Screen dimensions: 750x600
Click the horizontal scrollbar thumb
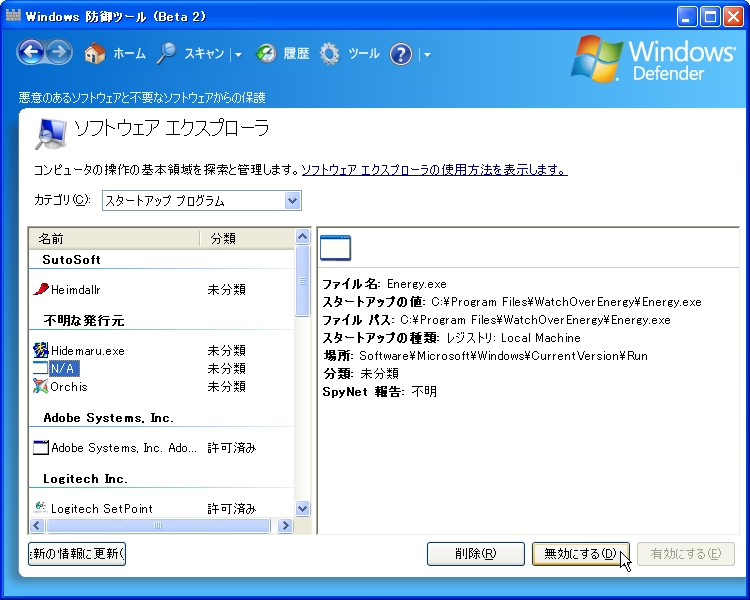(x=158, y=525)
